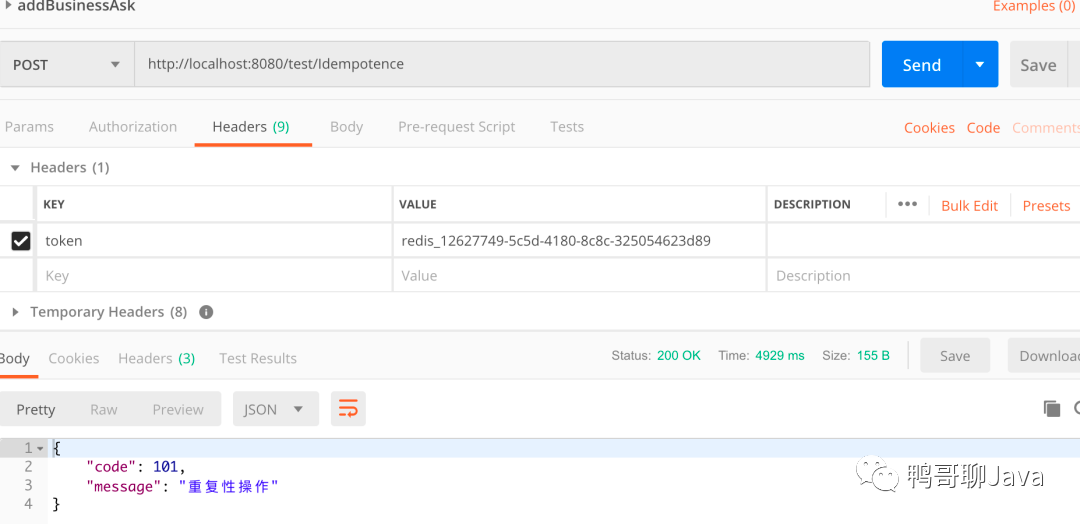Open the Presets menu

[x=1046, y=205]
